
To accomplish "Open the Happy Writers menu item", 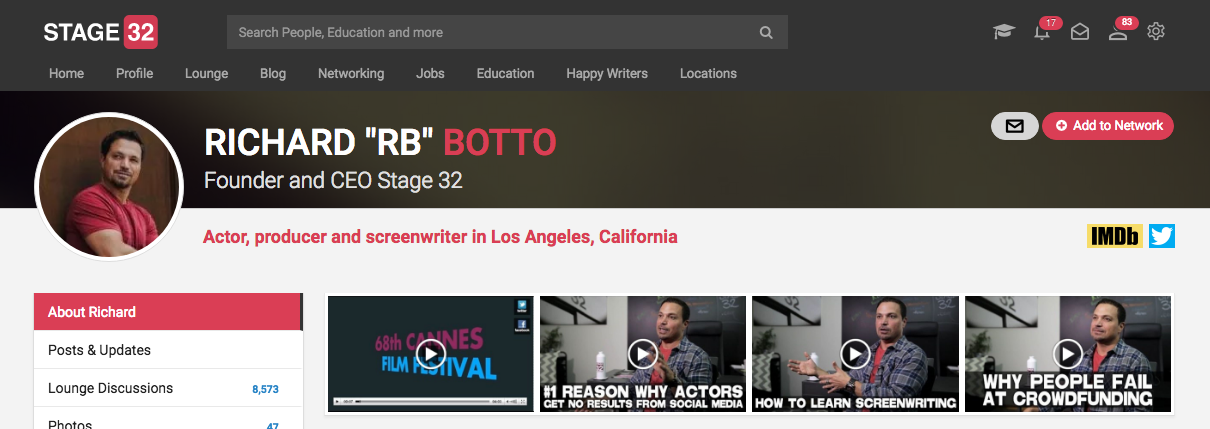I will [607, 73].
